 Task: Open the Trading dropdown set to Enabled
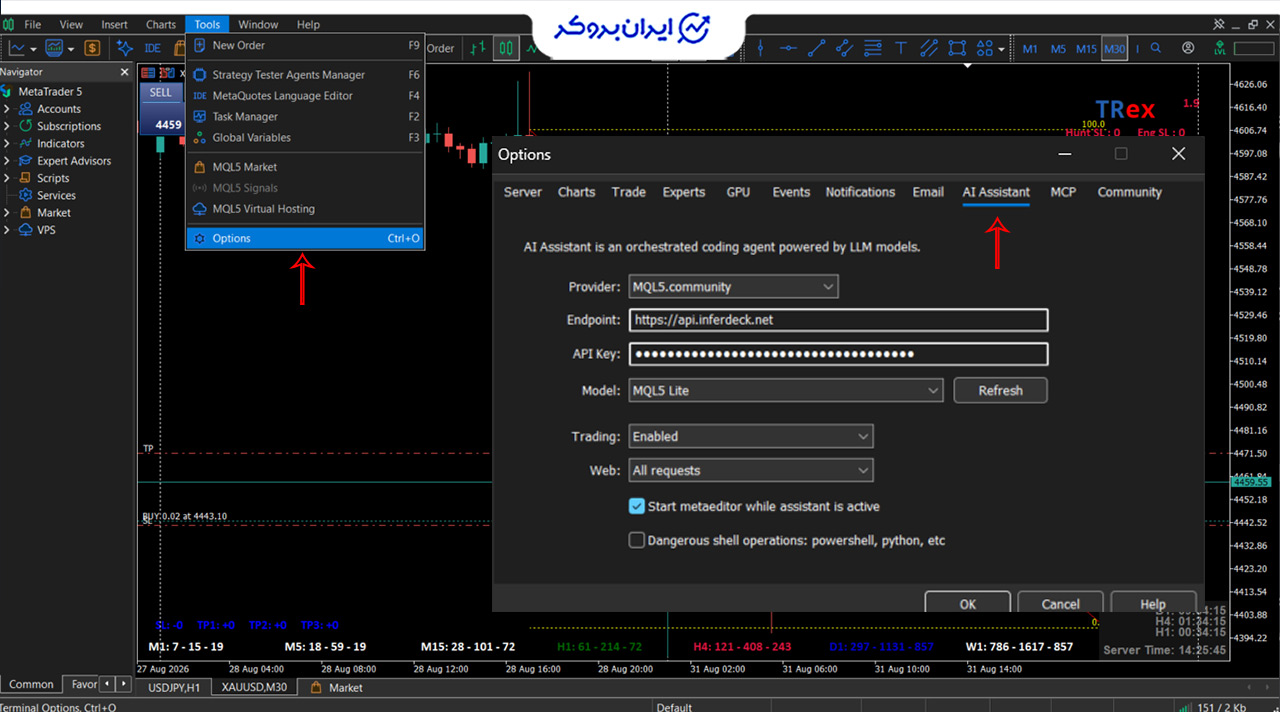tap(750, 436)
